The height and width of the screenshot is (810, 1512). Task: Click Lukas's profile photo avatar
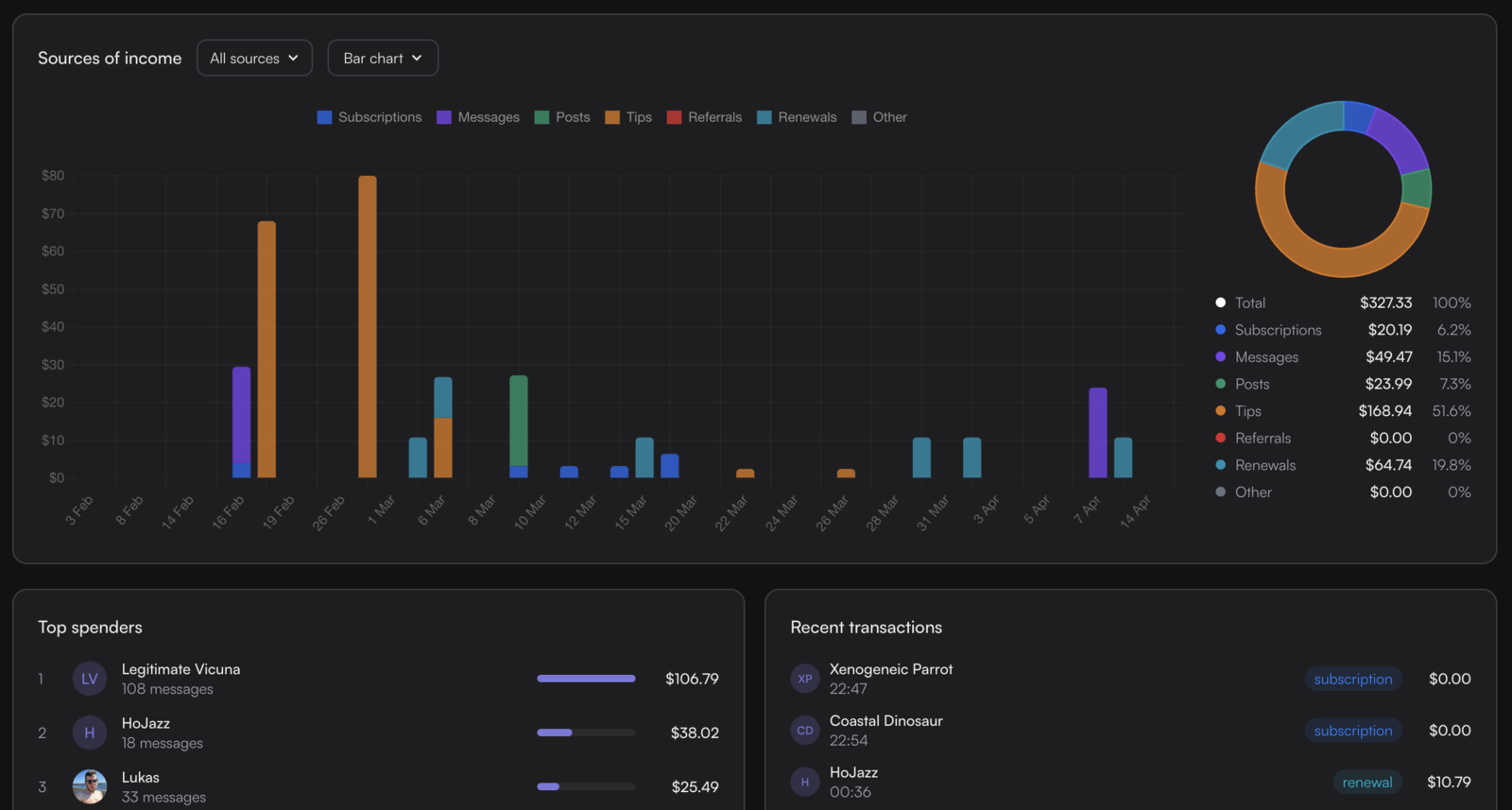pos(90,786)
